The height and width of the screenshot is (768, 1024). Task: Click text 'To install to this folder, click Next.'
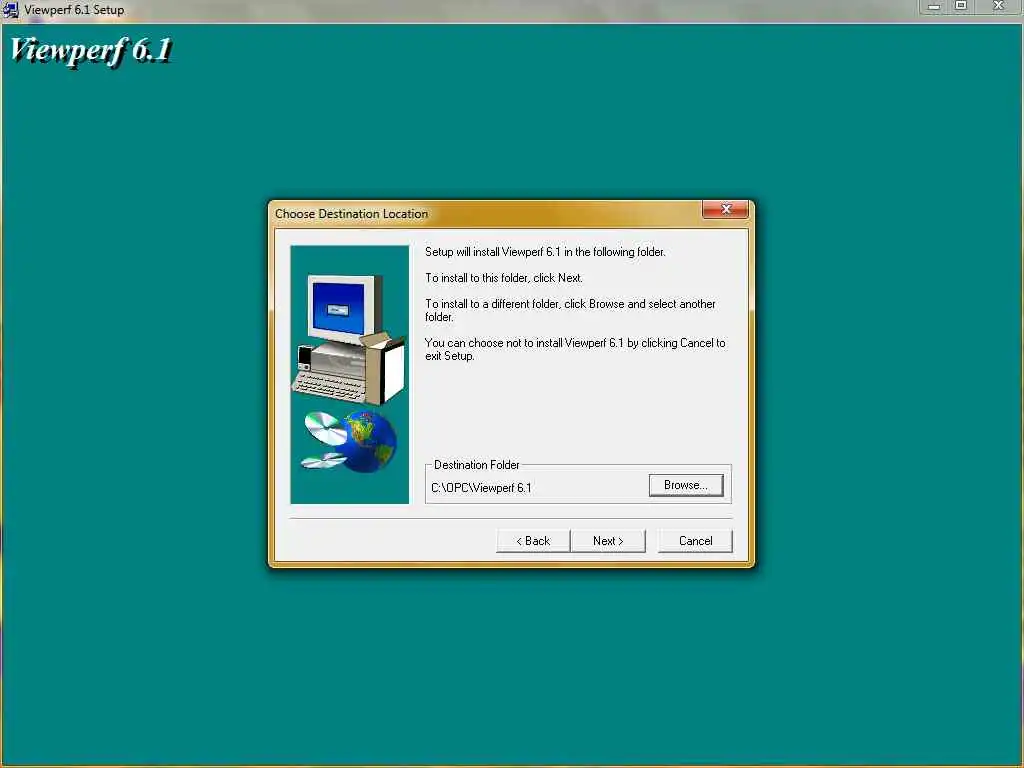point(504,278)
